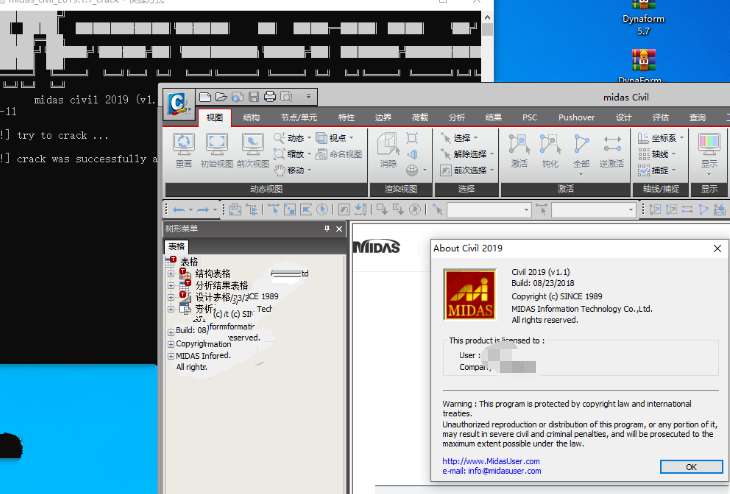
Task: Open the http://www.MidasUser.com link
Action: (x=491, y=461)
